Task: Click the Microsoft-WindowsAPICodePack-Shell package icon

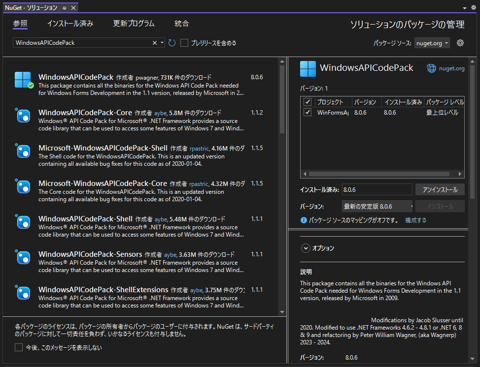Action: [x=23, y=151]
